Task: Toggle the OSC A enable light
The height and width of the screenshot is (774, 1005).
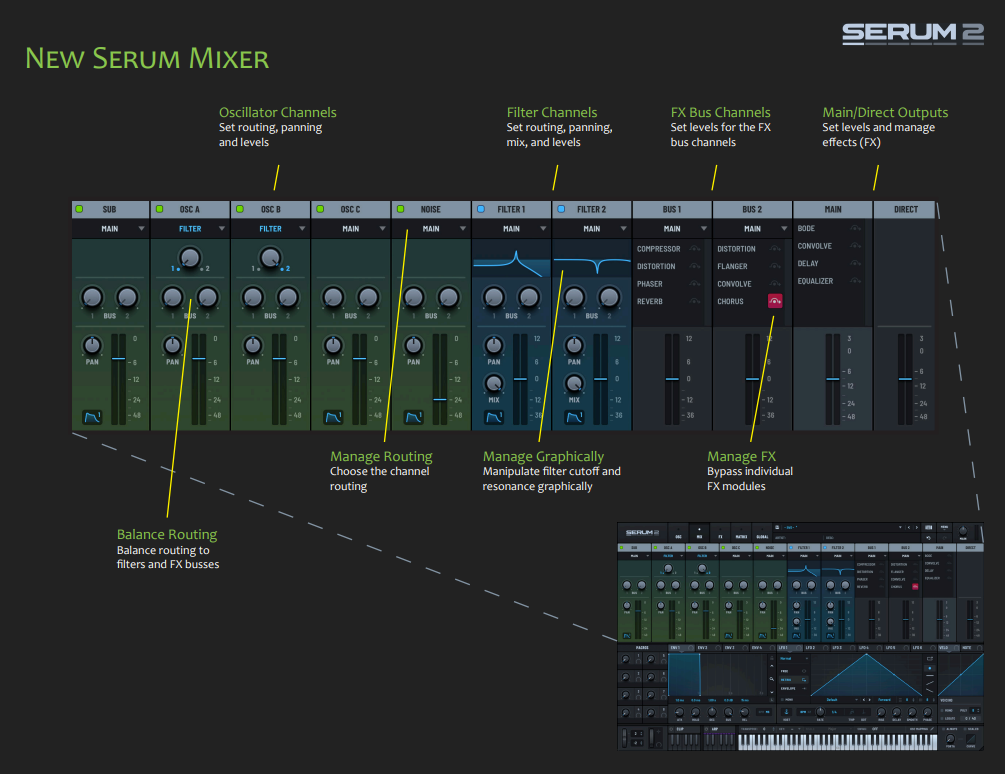Action: (160, 209)
